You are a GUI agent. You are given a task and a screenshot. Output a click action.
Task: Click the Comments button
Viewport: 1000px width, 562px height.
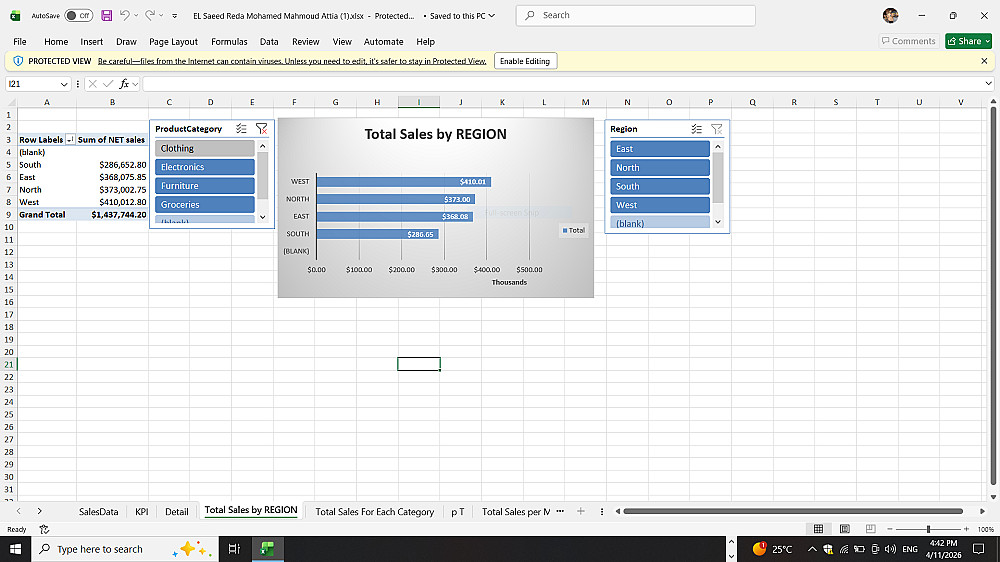coord(909,41)
